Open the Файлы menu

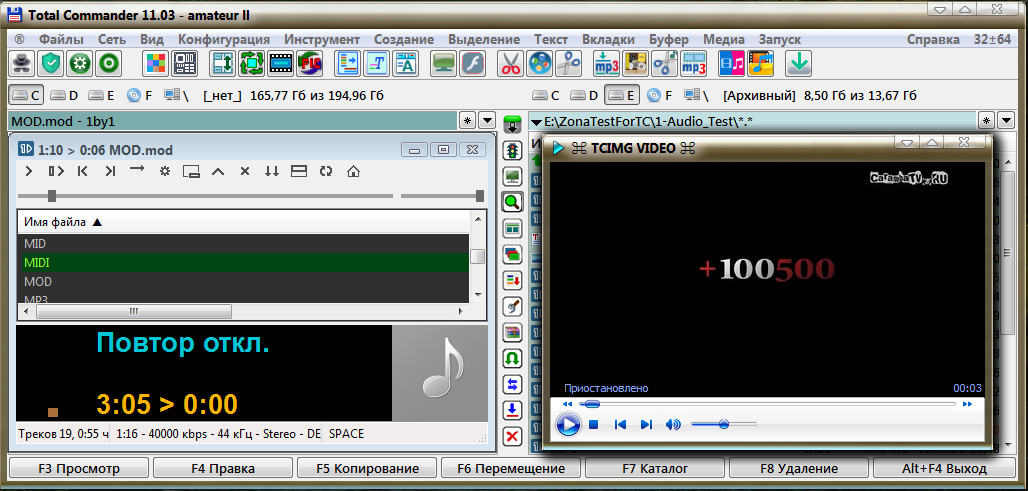pos(61,39)
